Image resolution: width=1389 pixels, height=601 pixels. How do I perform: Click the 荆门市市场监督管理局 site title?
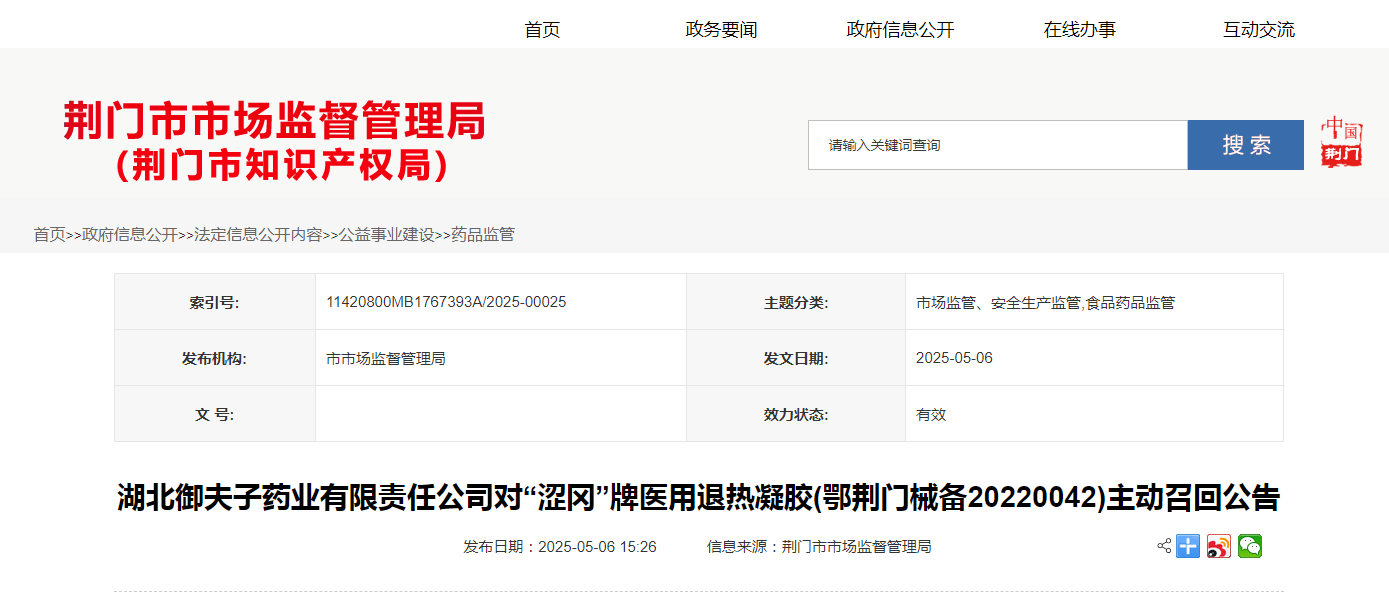tap(274, 122)
